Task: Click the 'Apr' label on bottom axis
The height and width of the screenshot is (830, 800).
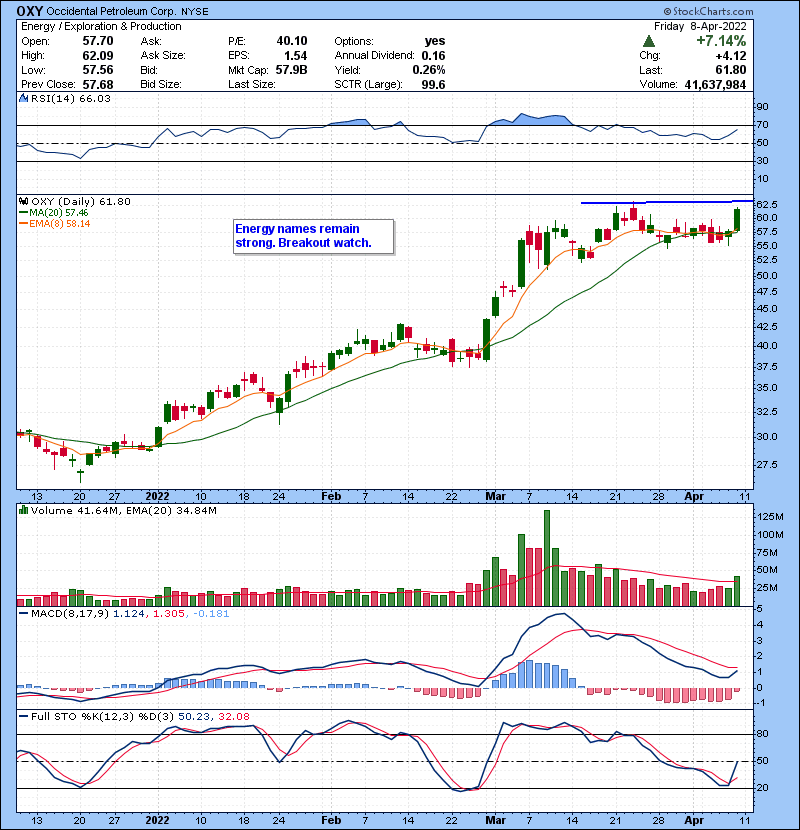Action: [x=694, y=820]
